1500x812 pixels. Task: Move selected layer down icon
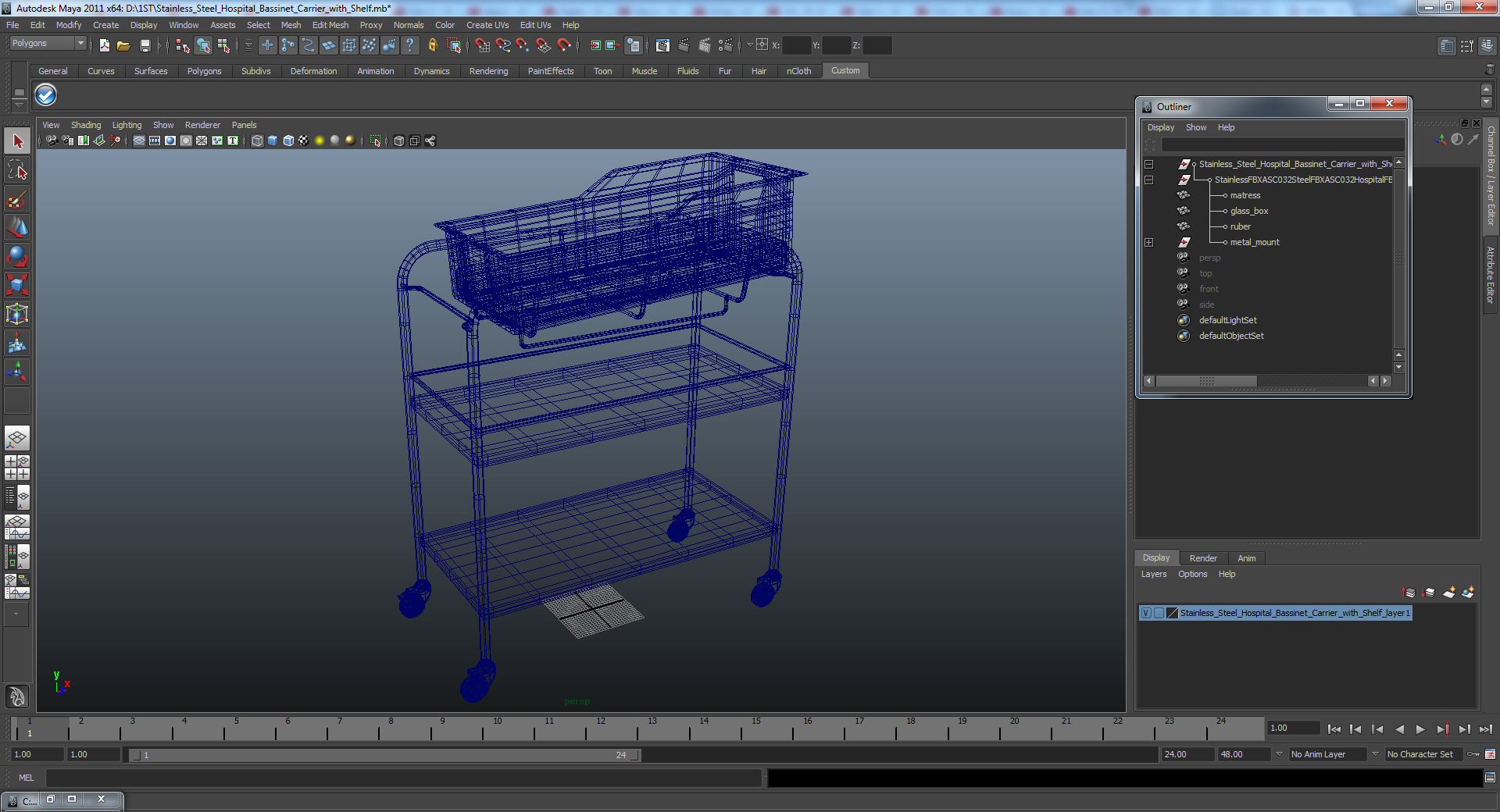pyautogui.click(x=1429, y=593)
